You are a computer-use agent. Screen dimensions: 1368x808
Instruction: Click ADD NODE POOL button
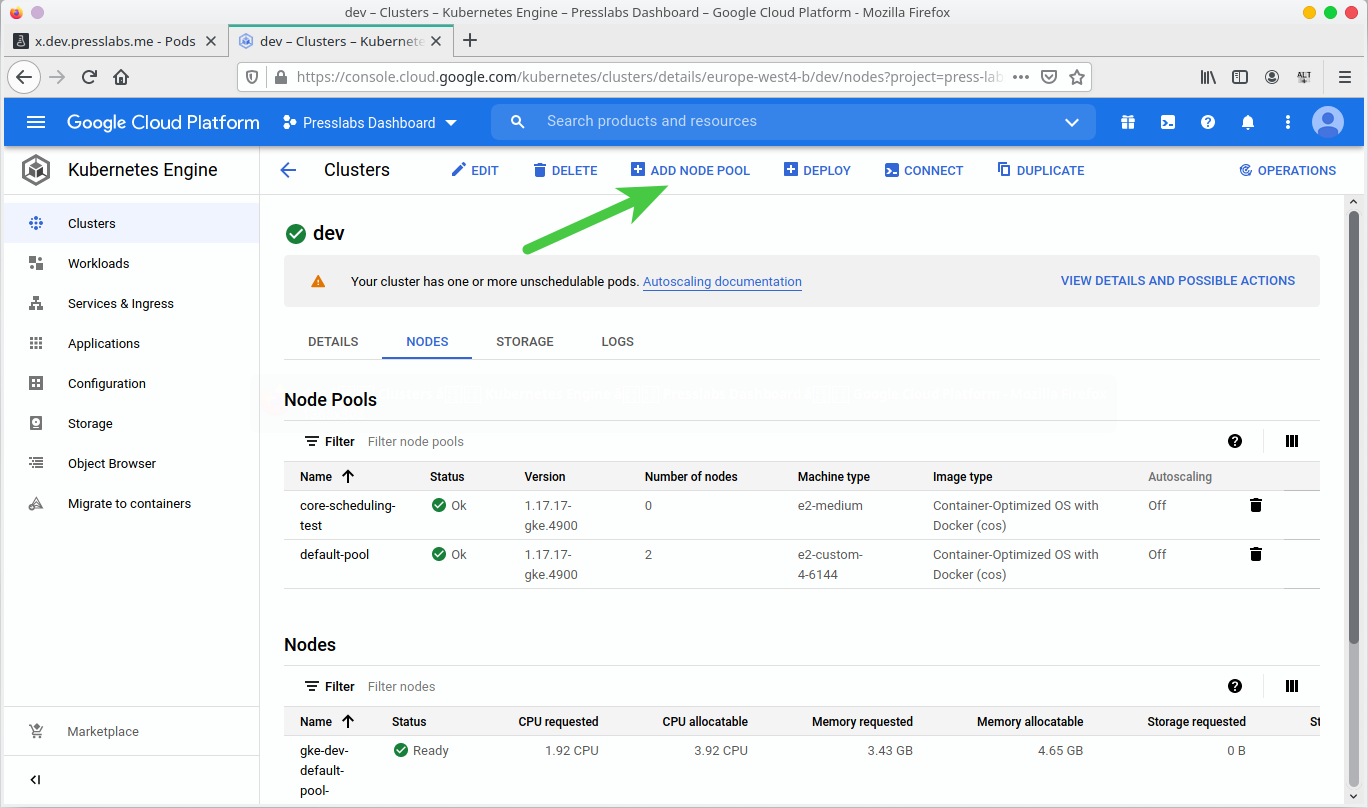pos(690,170)
